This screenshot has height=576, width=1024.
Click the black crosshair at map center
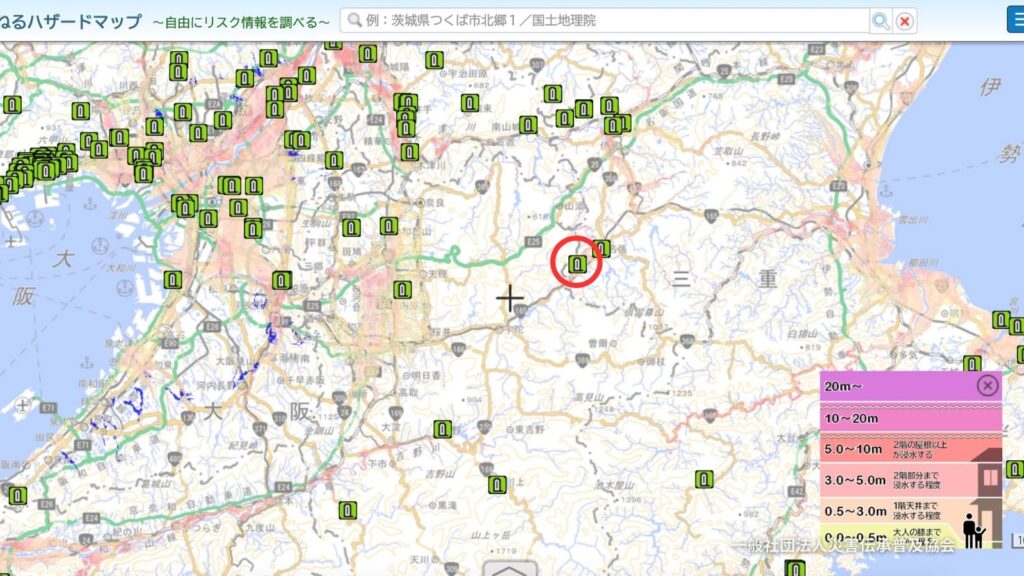point(510,298)
